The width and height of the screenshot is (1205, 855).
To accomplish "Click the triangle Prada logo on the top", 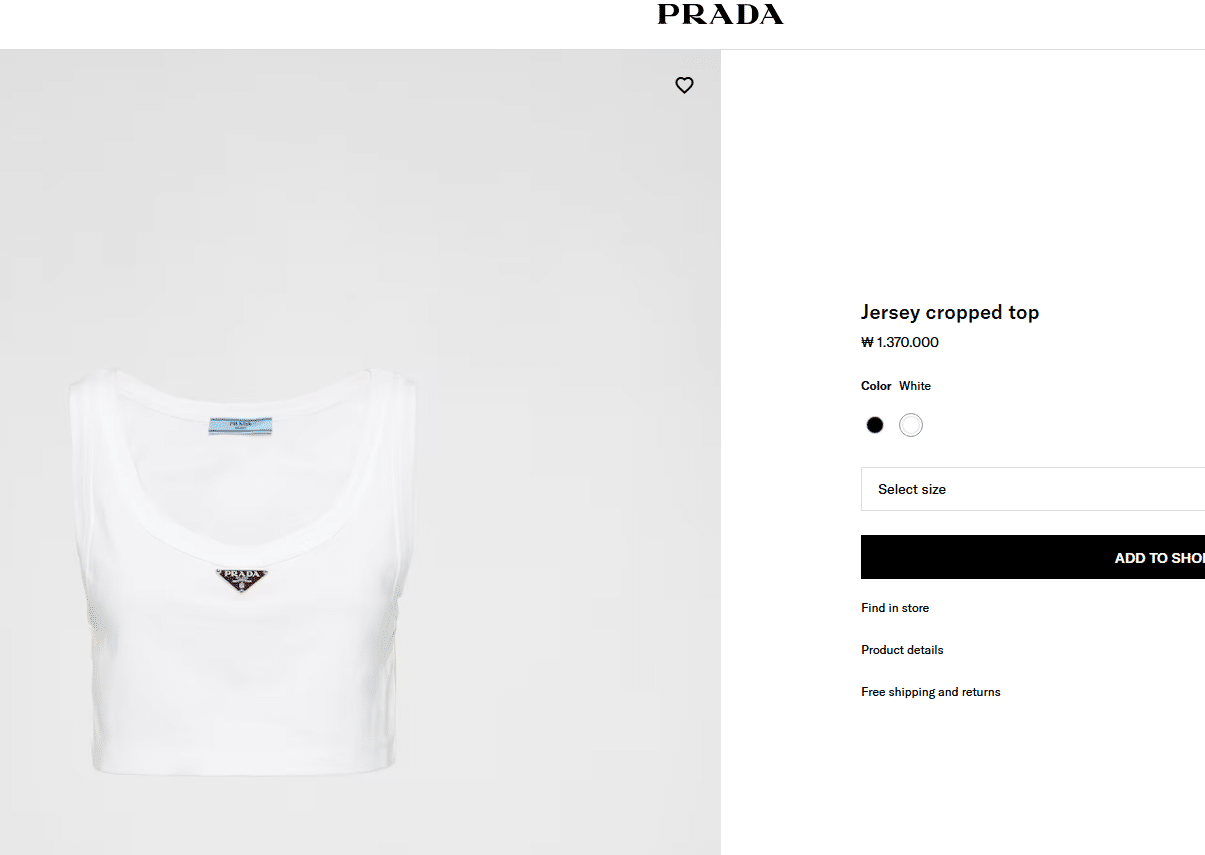I will coord(242,579).
